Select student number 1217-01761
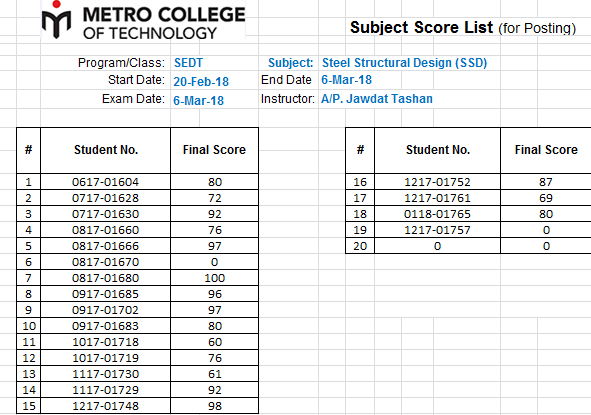Viewport: 591px width, 415px height. tap(438, 198)
